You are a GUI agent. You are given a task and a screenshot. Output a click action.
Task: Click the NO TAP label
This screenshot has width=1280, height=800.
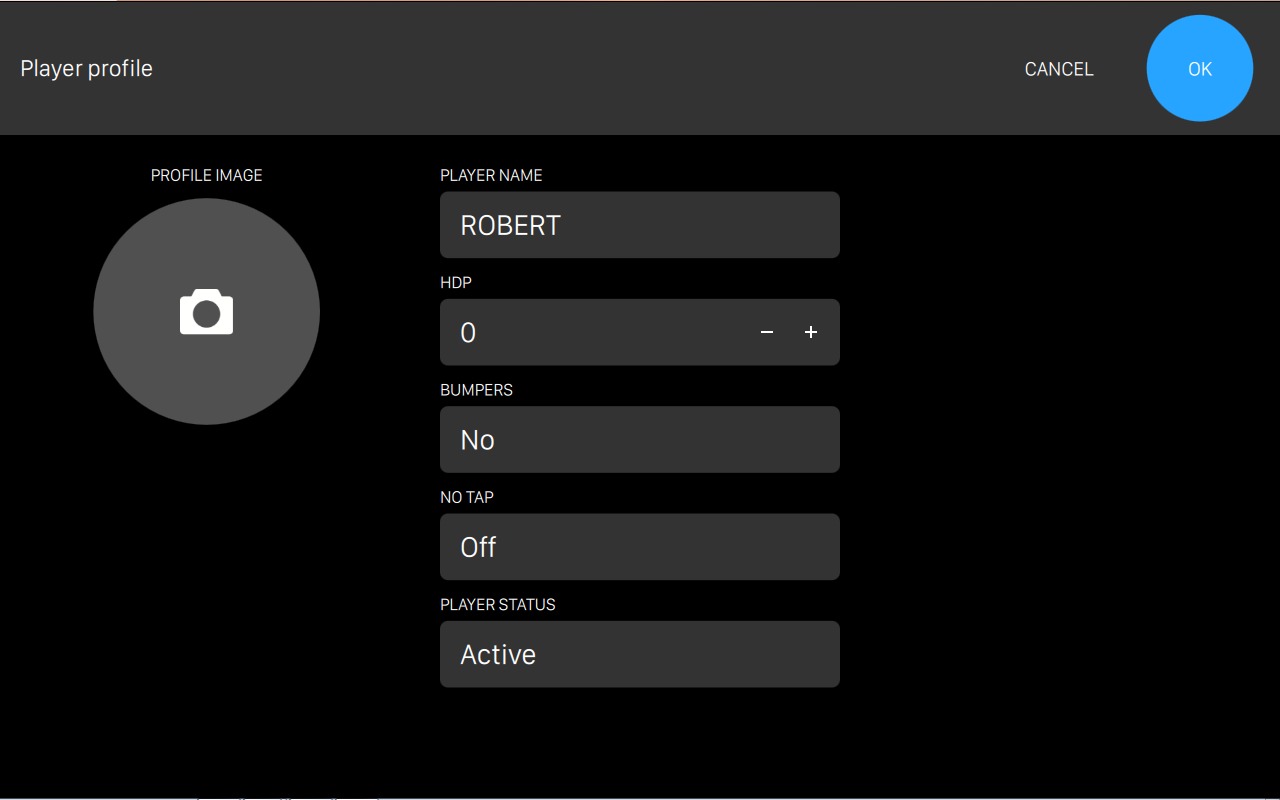[467, 497]
